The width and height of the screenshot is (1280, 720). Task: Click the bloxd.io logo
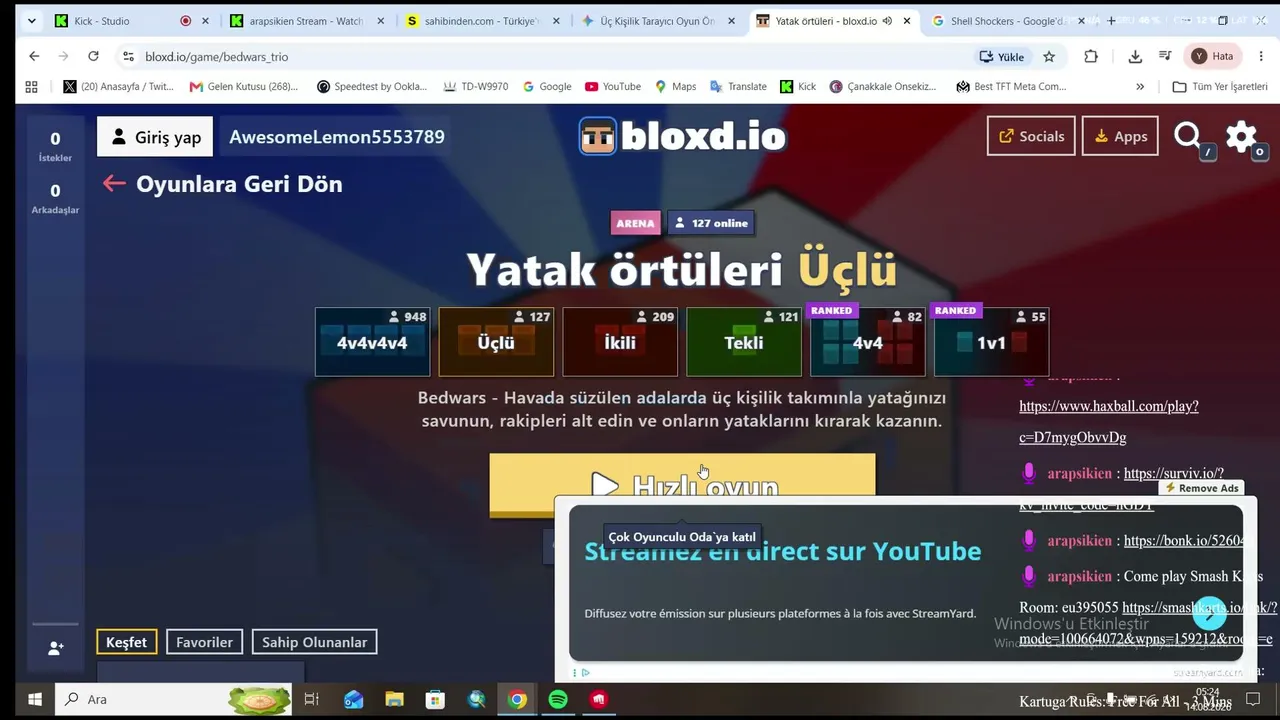tap(683, 136)
